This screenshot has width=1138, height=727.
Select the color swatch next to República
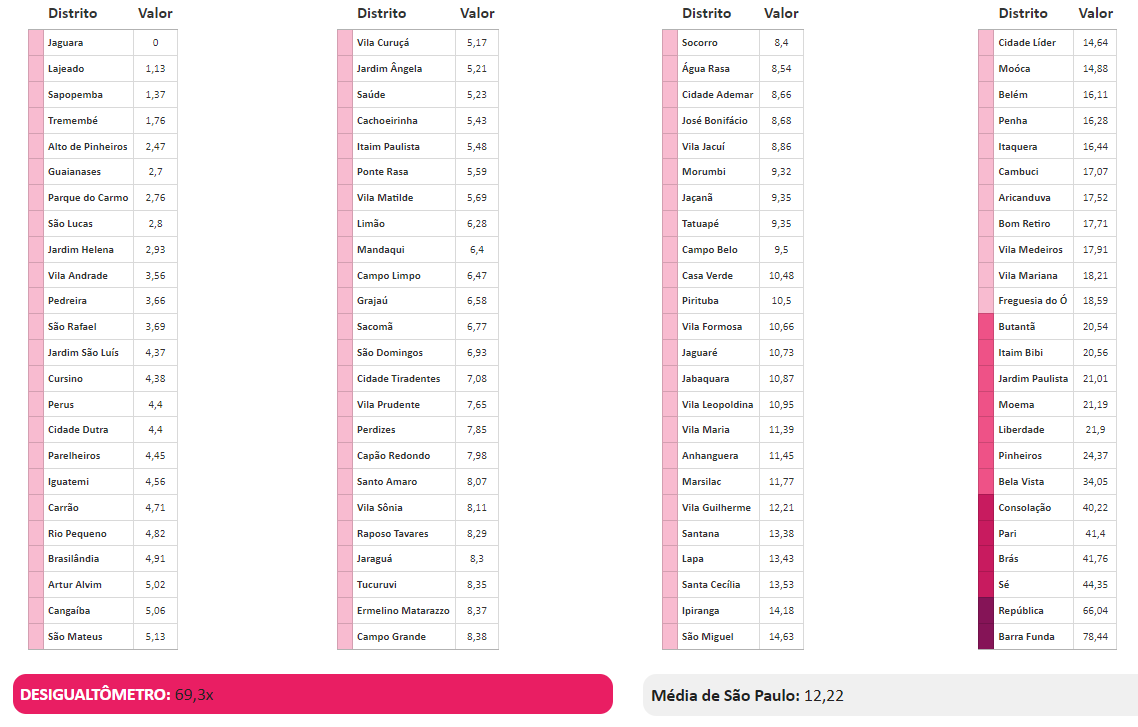985,611
